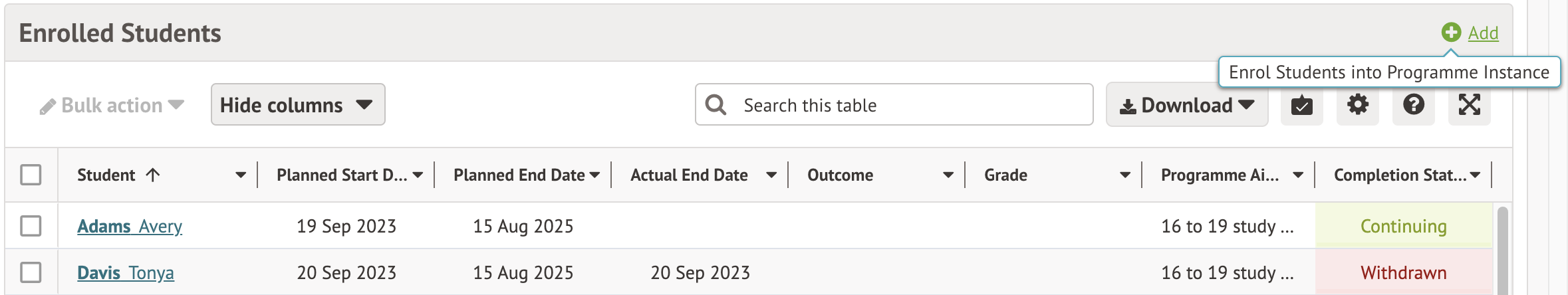Open the table settings gear icon

point(1357,105)
